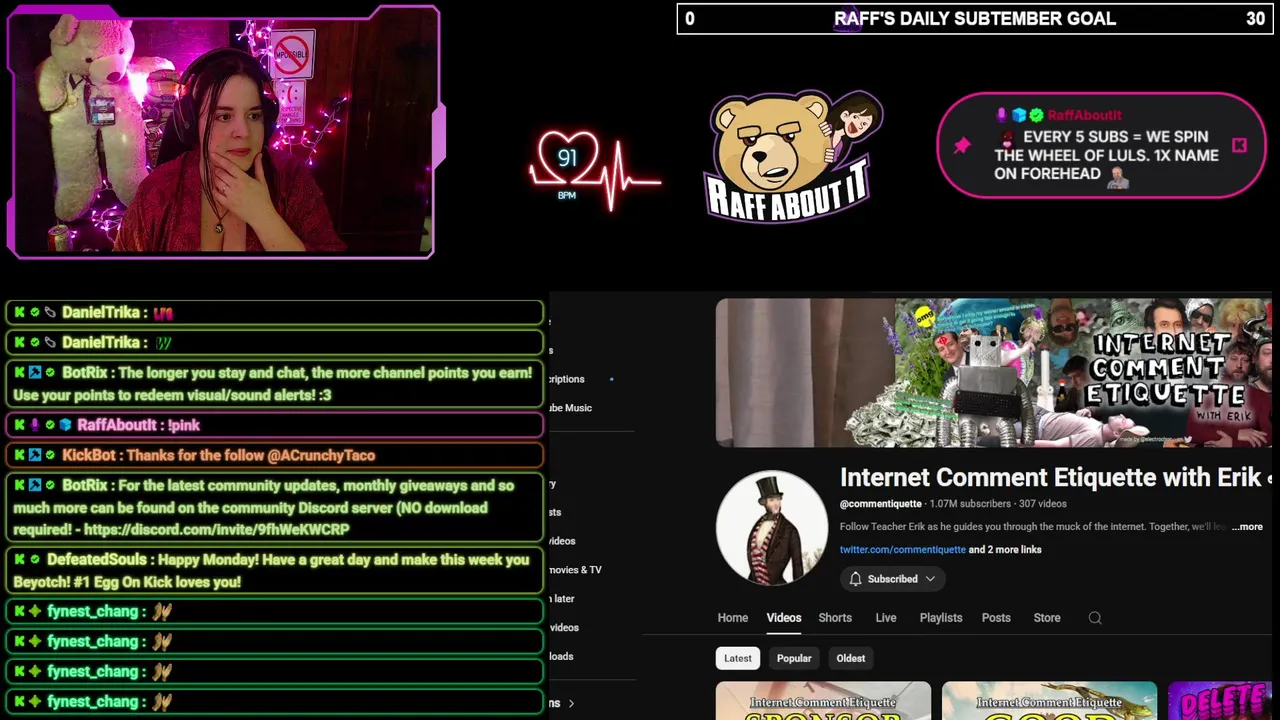Click the Kick logo on pinned message

tap(1239, 145)
